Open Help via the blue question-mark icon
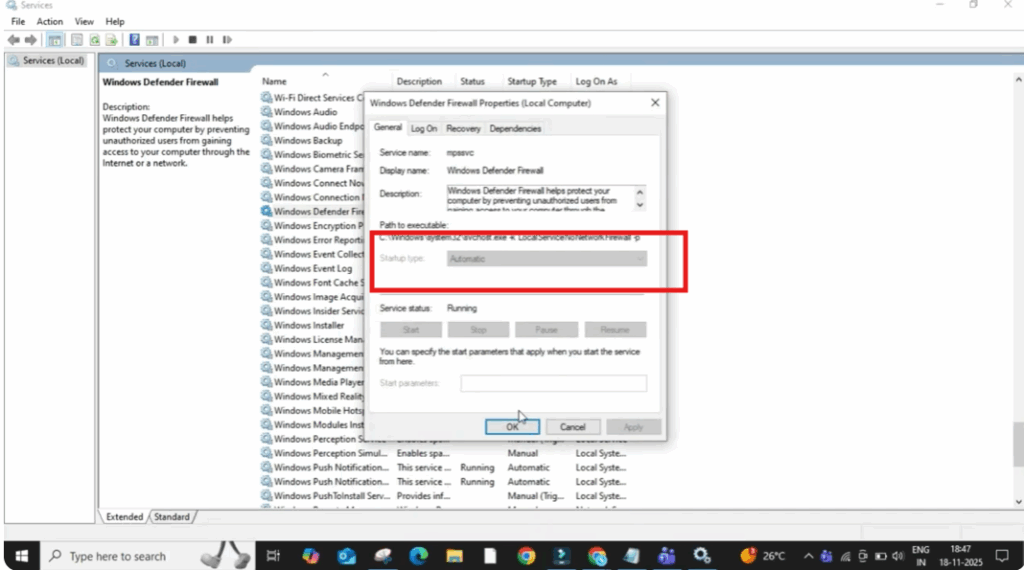1024x570 pixels. [x=135, y=40]
